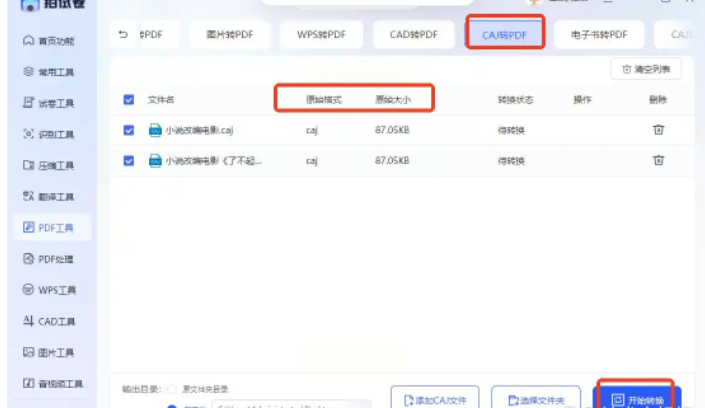The width and height of the screenshot is (705, 408).
Task: Open 试卷工具 in the sidebar
Action: coord(48,103)
